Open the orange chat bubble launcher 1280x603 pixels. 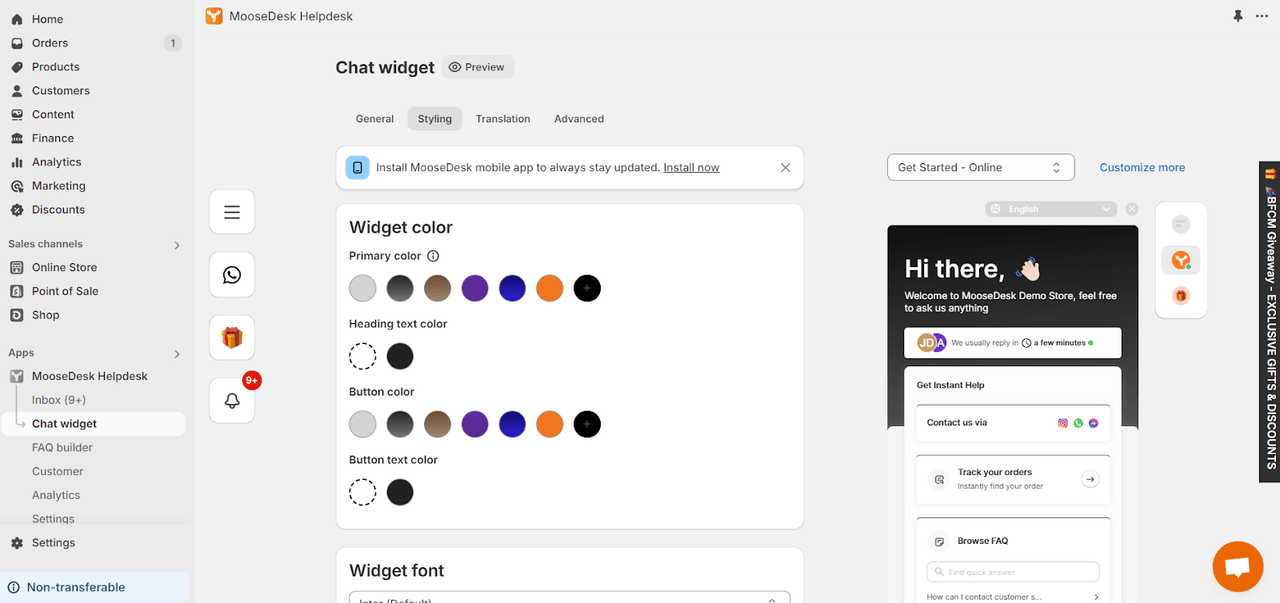[1237, 567]
